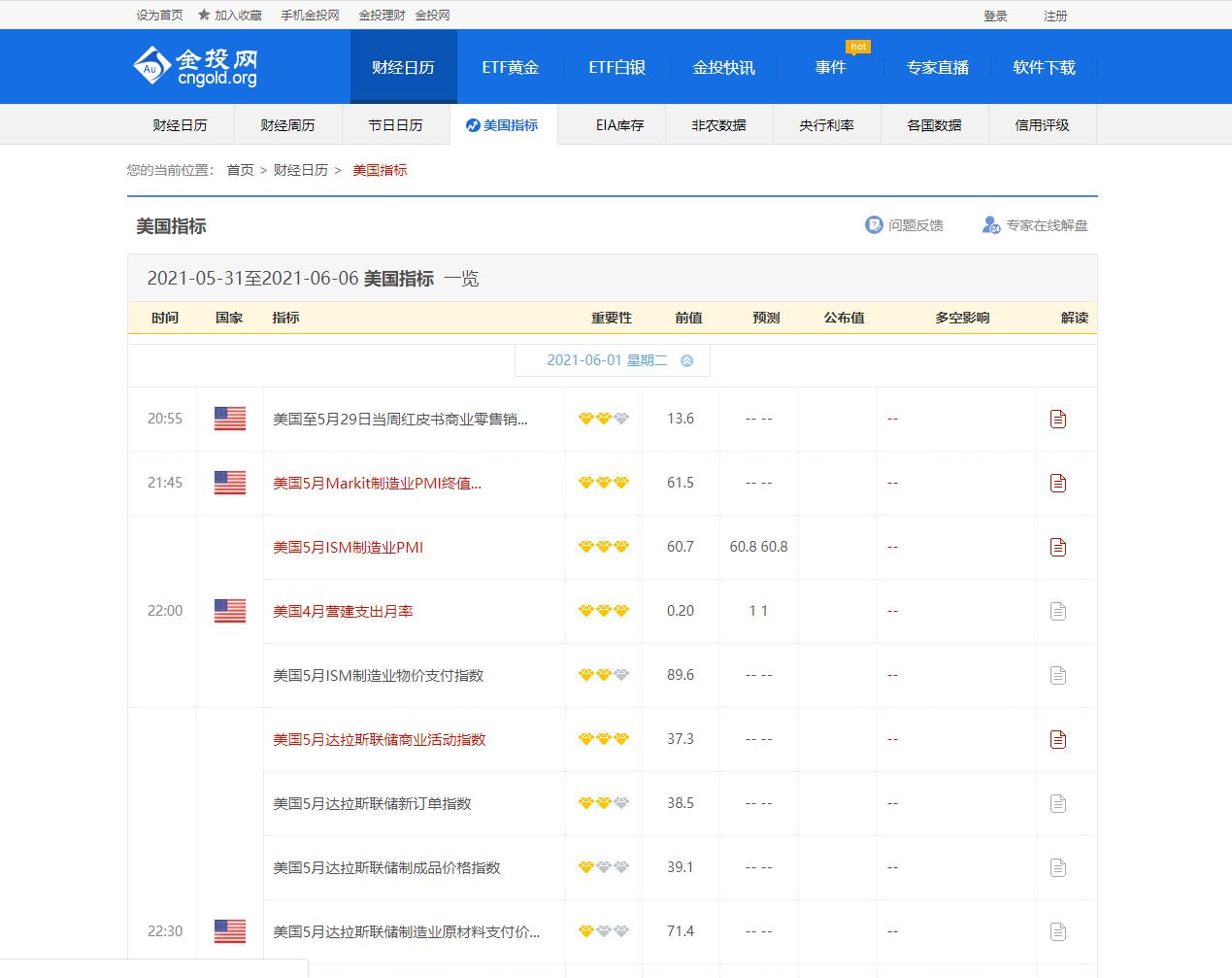Open the 问题反馈 feedback icon
The width and height of the screenshot is (1232, 978).
[875, 224]
